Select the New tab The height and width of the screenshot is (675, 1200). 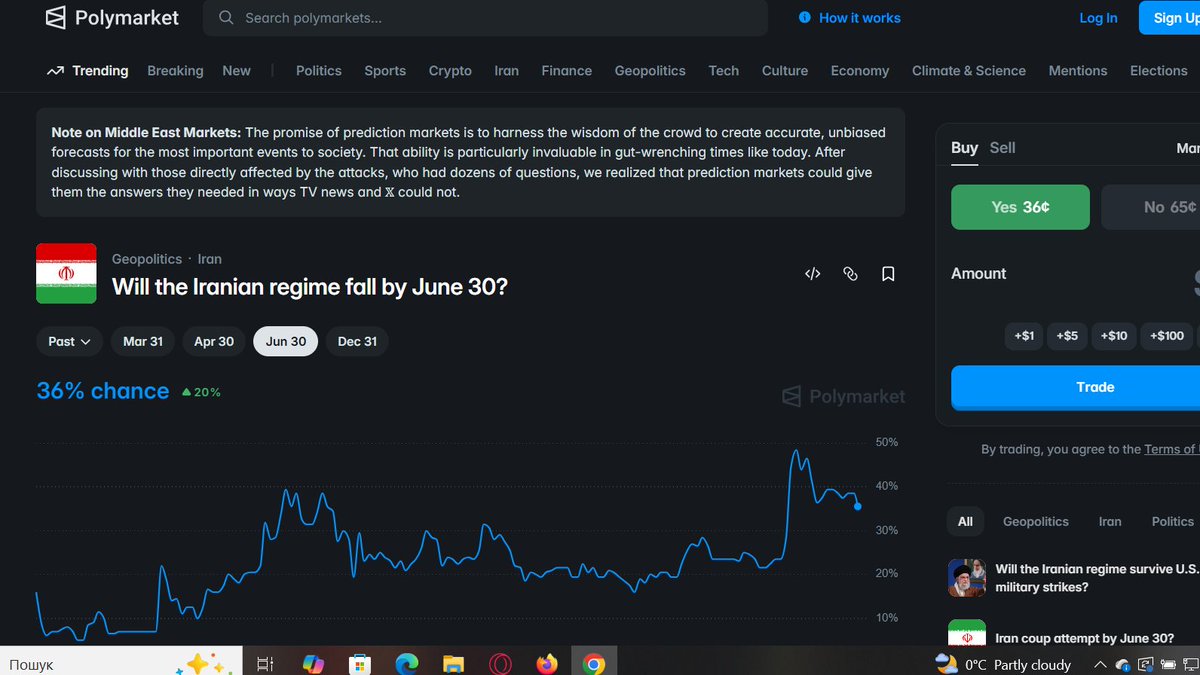coord(237,71)
